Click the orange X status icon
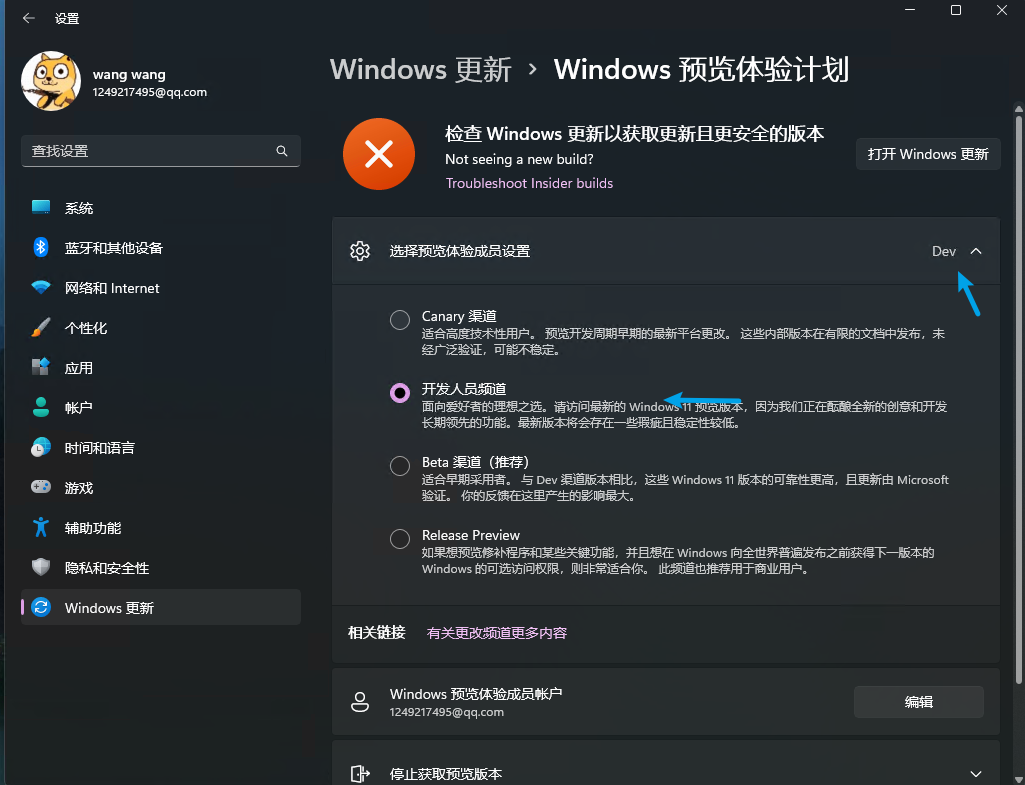1025x785 pixels. pos(378,154)
